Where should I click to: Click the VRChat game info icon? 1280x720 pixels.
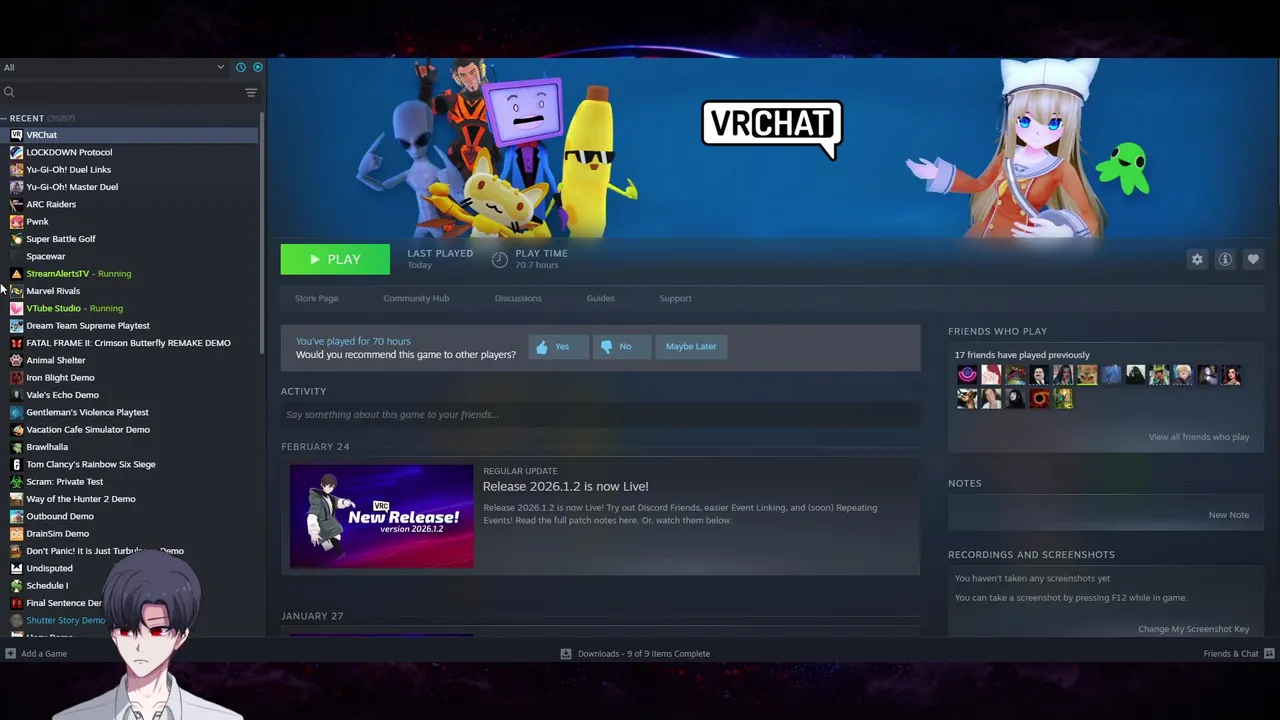click(1225, 259)
